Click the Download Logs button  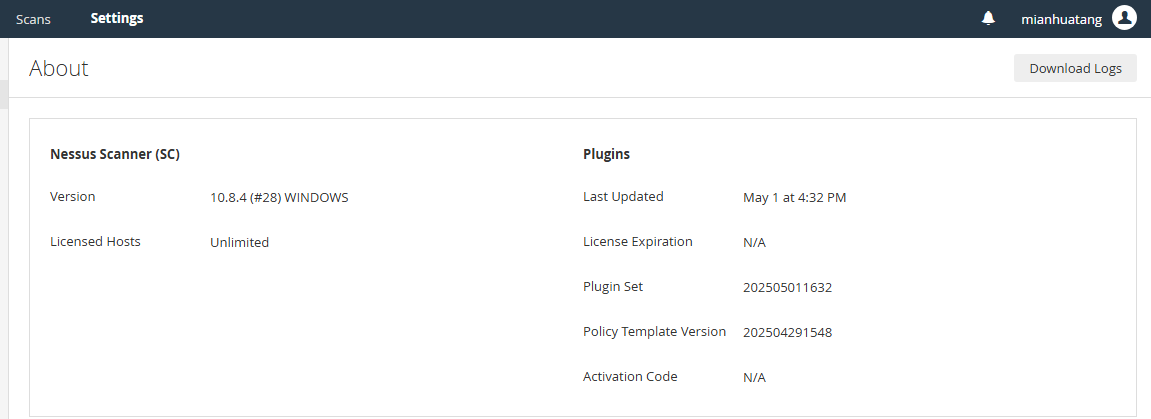[1075, 68]
